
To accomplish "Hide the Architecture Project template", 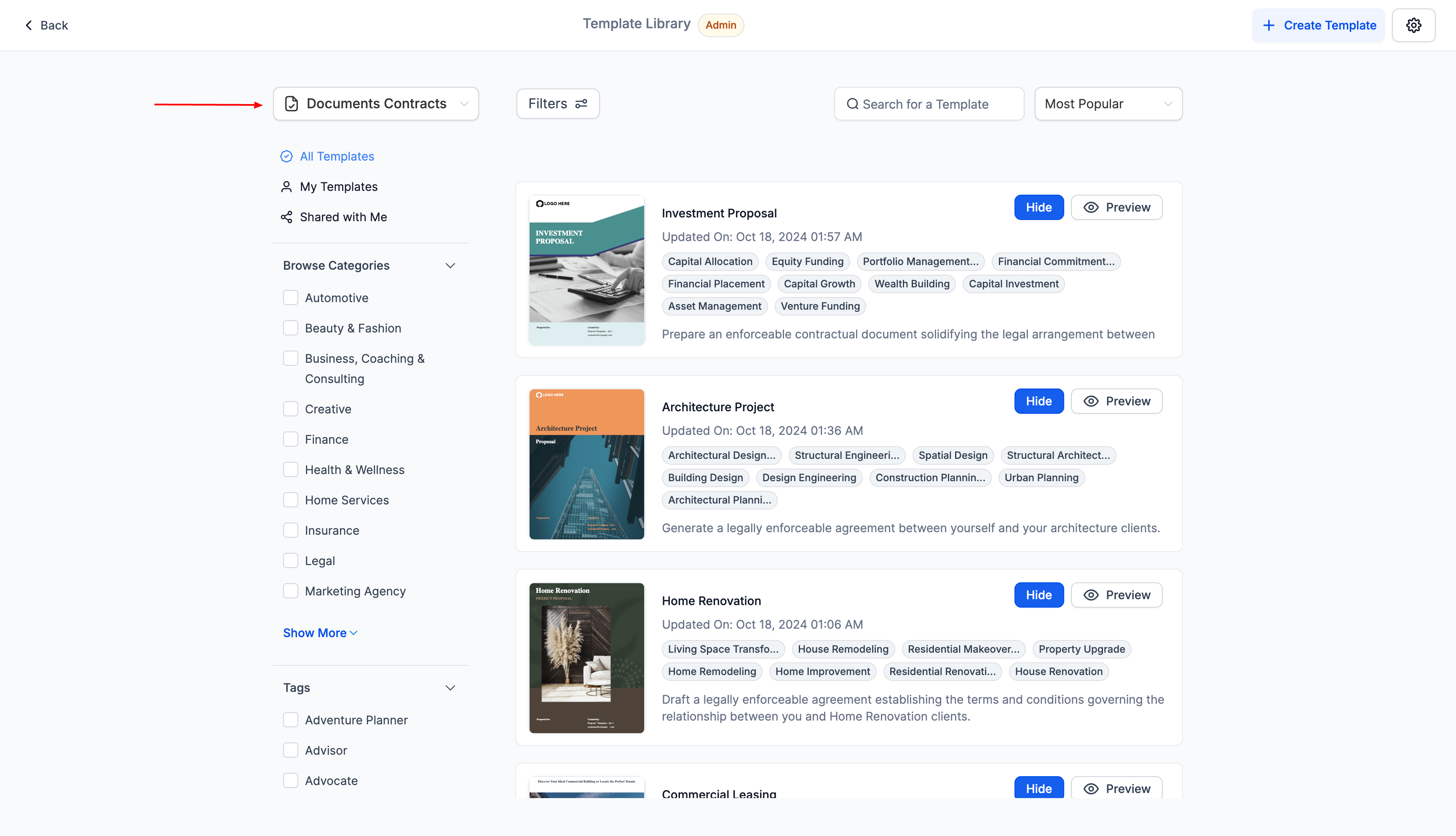I will (x=1039, y=401).
